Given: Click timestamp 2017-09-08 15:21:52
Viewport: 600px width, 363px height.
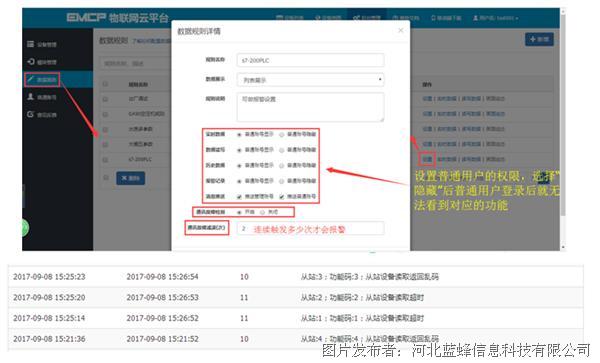Looking at the screenshot, I should click(163, 339).
